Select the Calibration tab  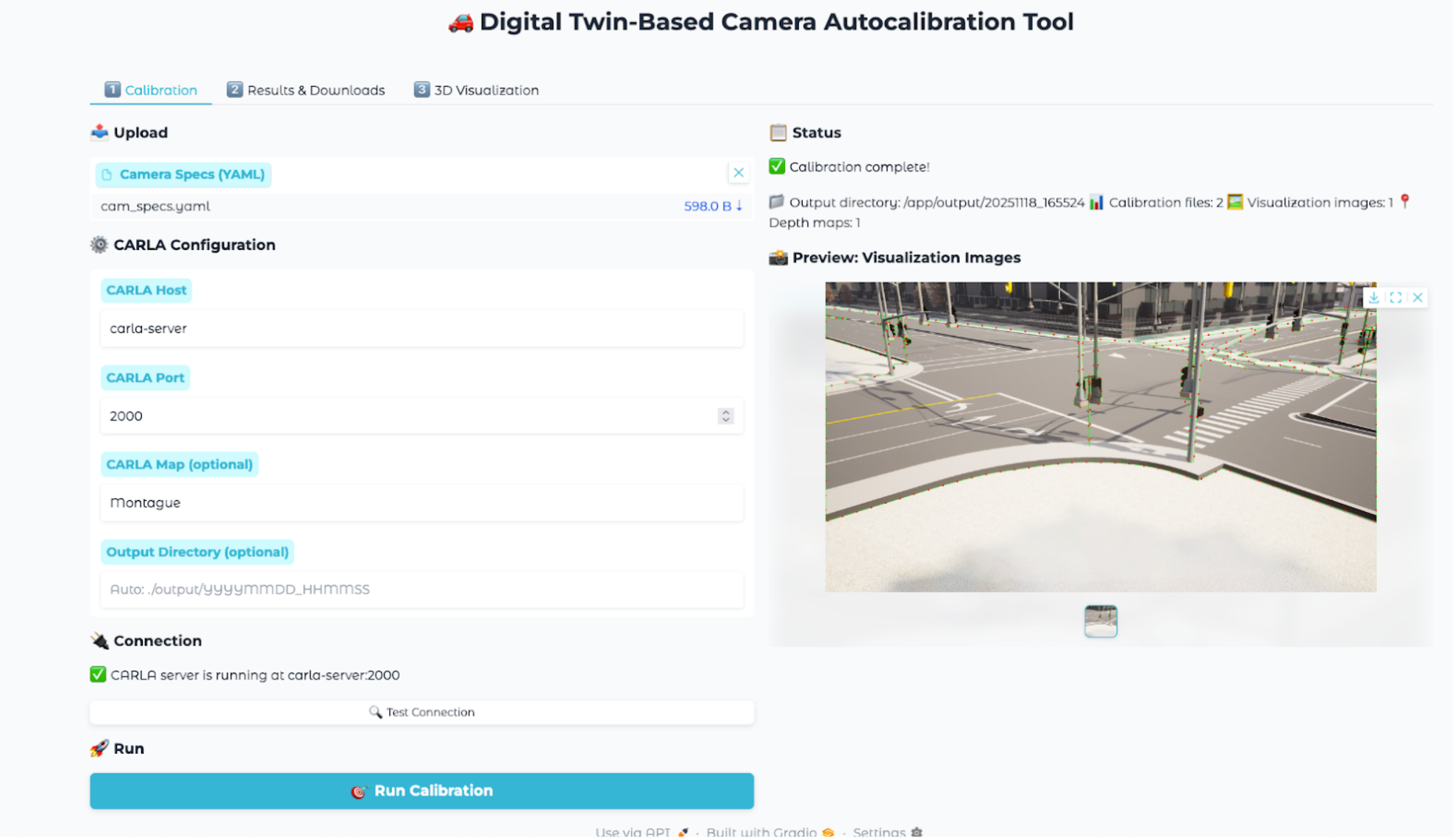coord(150,90)
